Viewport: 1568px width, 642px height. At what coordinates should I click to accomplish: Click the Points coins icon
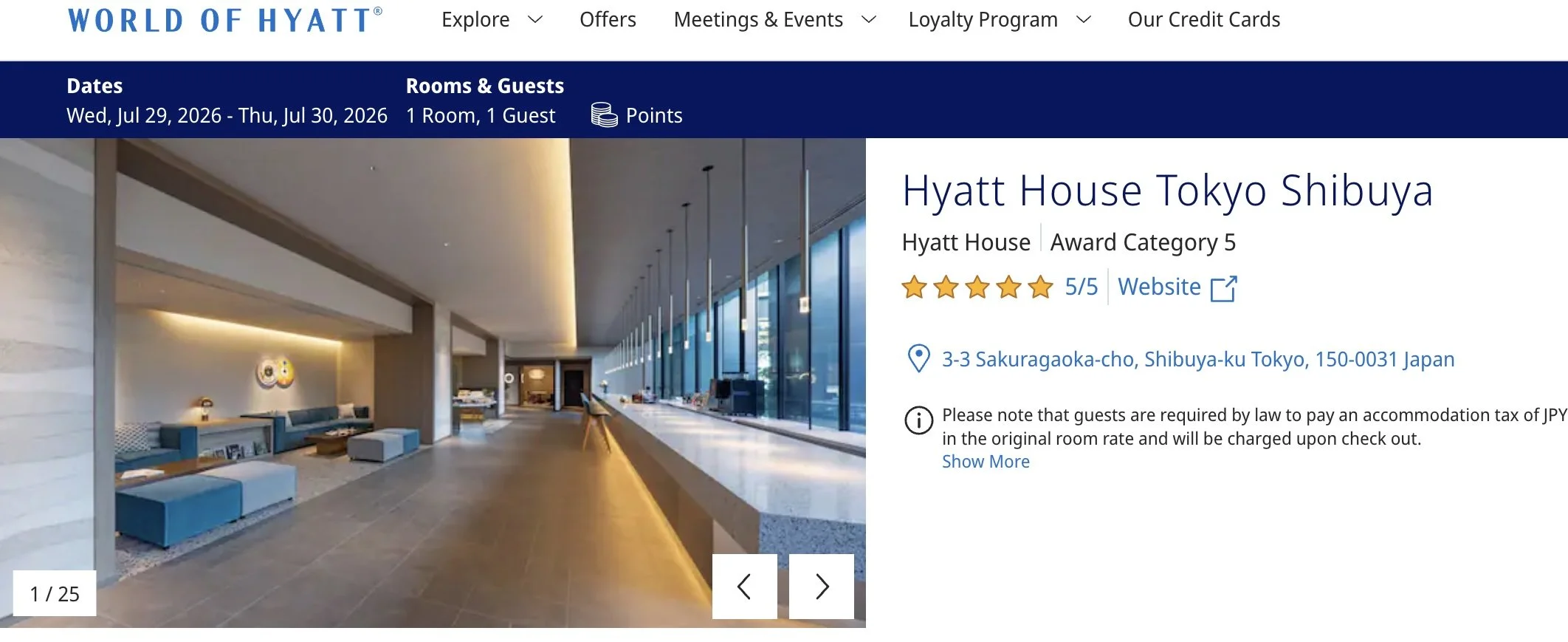(604, 115)
